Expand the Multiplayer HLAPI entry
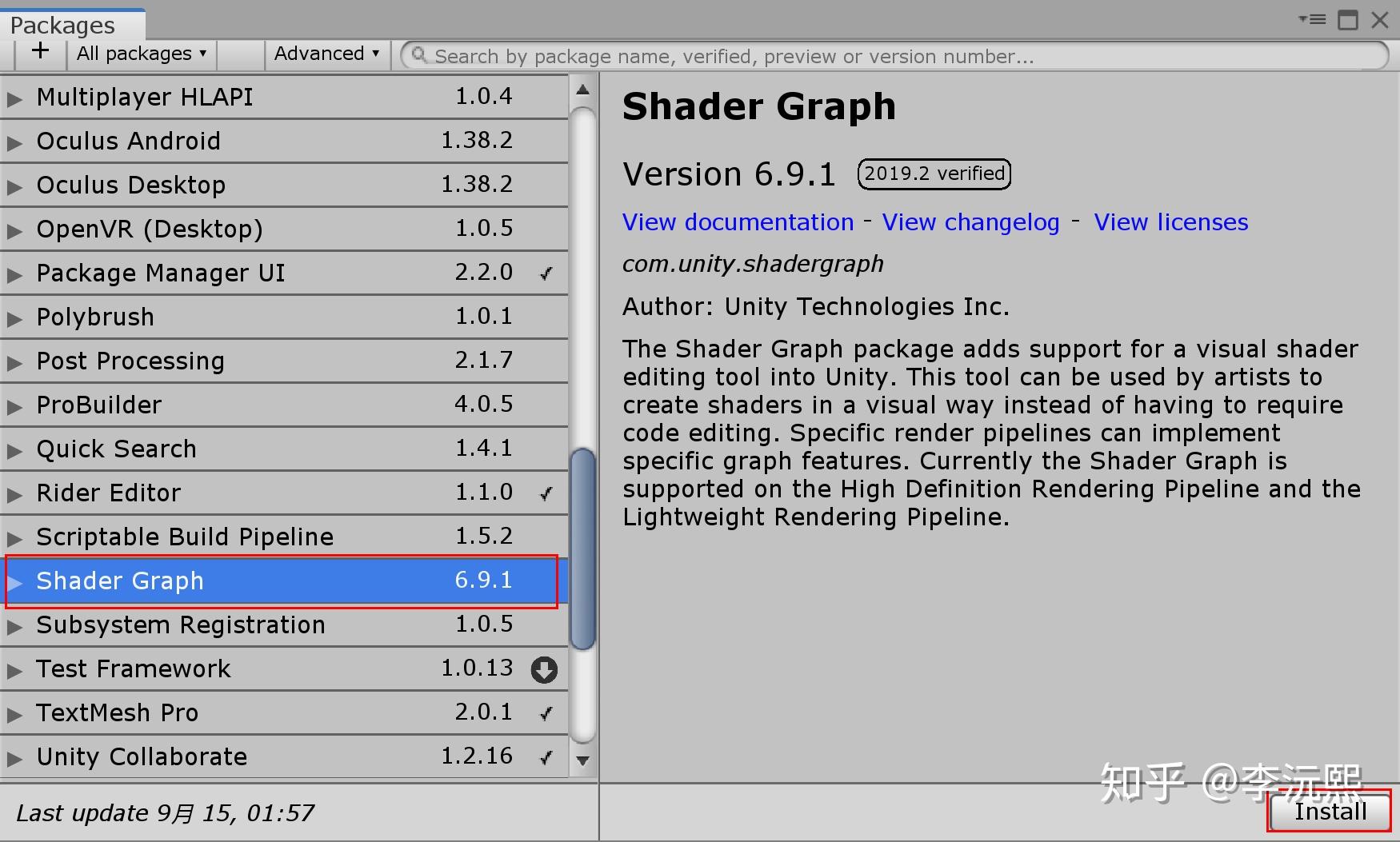This screenshot has height=842, width=1400. [15, 98]
